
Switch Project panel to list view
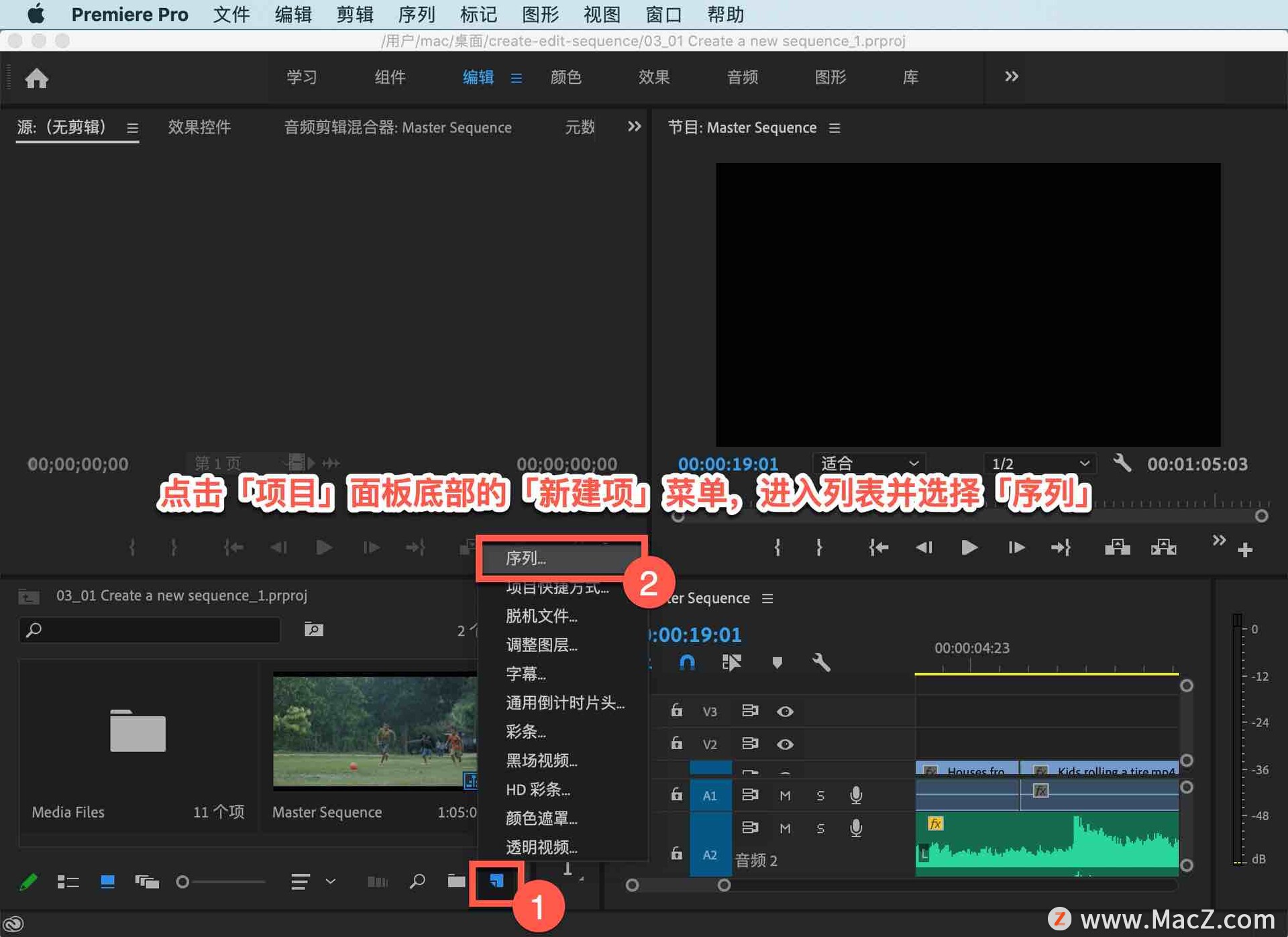[68, 881]
